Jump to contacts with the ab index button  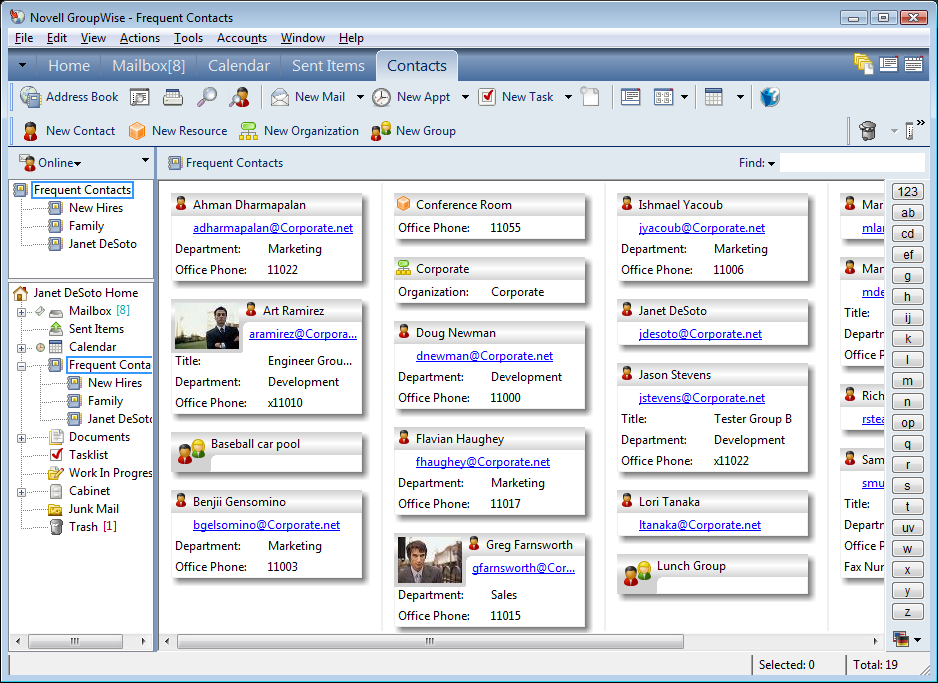[907, 212]
